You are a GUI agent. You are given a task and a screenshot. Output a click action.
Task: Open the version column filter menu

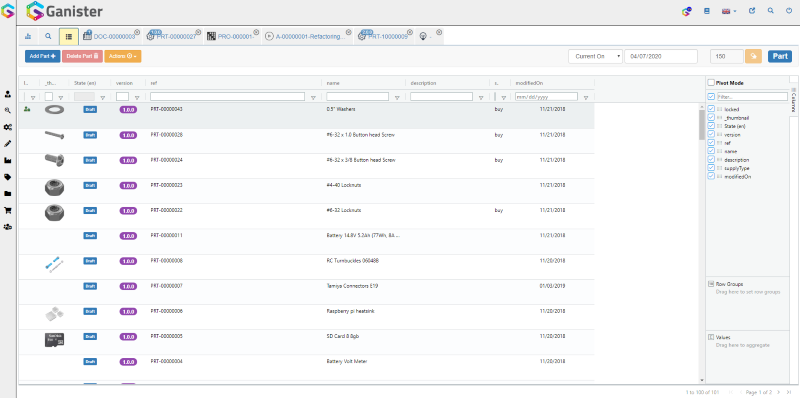pos(137,97)
